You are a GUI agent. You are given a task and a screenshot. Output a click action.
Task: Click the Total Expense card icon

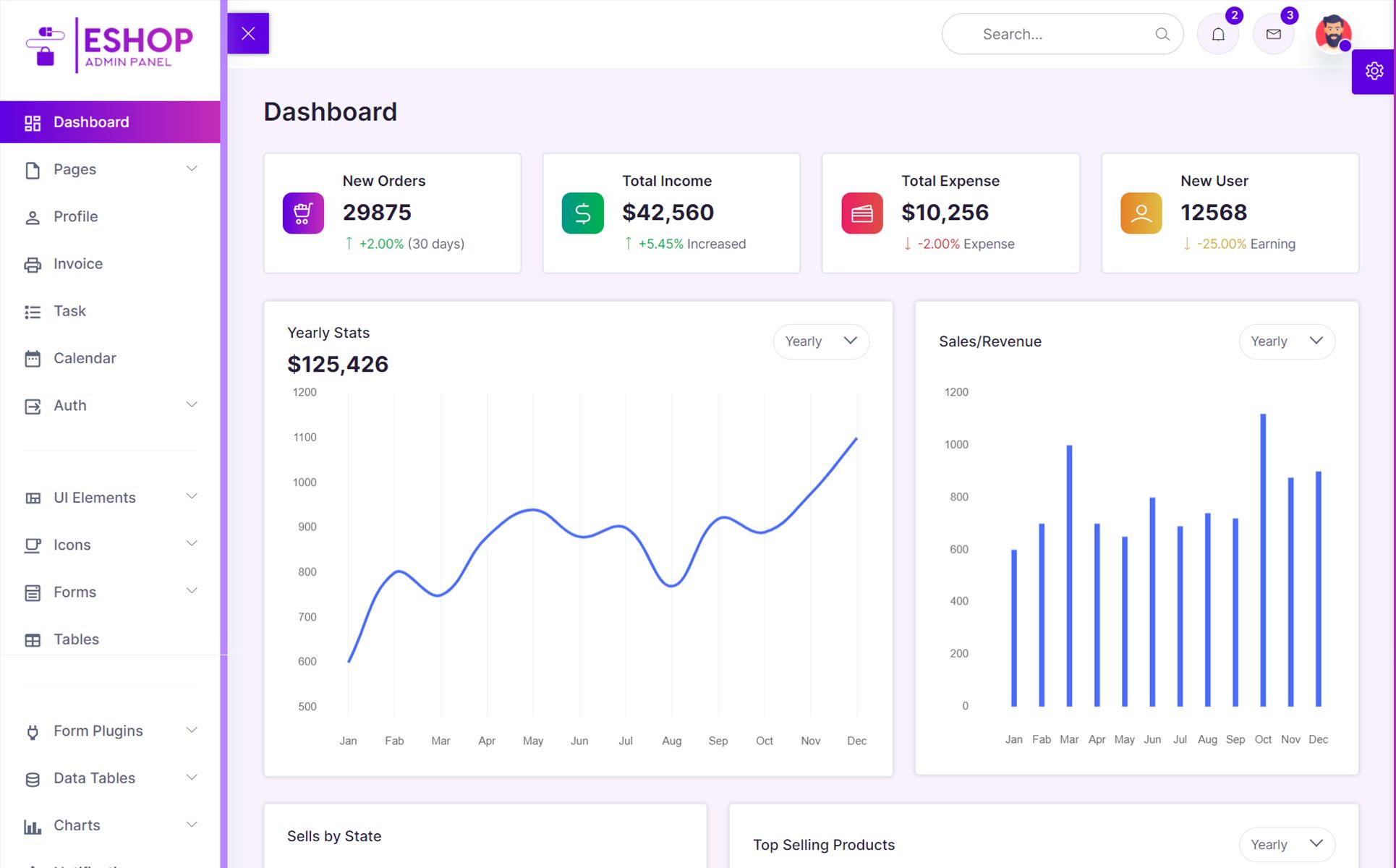[861, 213]
